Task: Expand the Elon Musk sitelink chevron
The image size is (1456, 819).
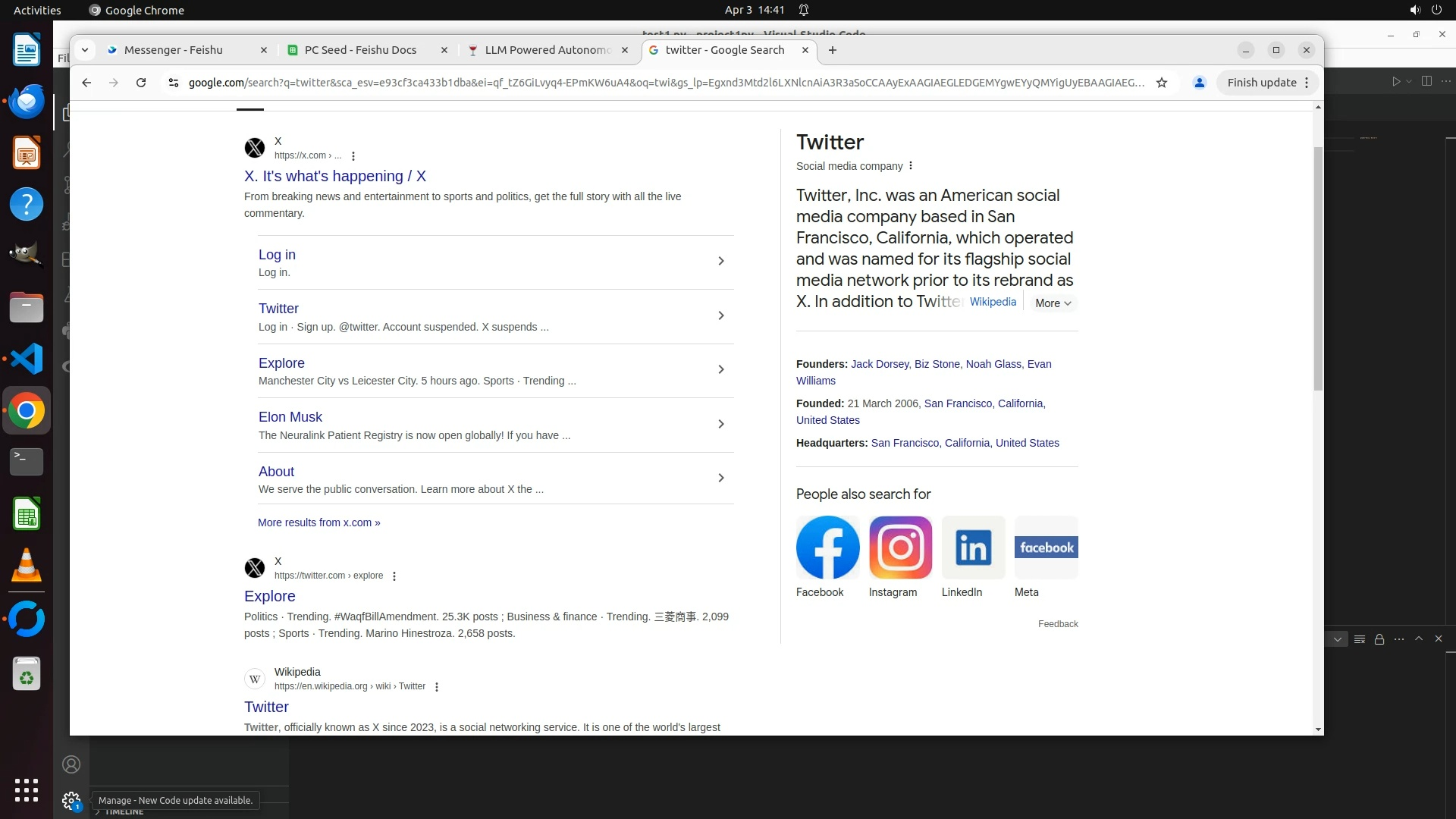Action: pyautogui.click(x=720, y=424)
